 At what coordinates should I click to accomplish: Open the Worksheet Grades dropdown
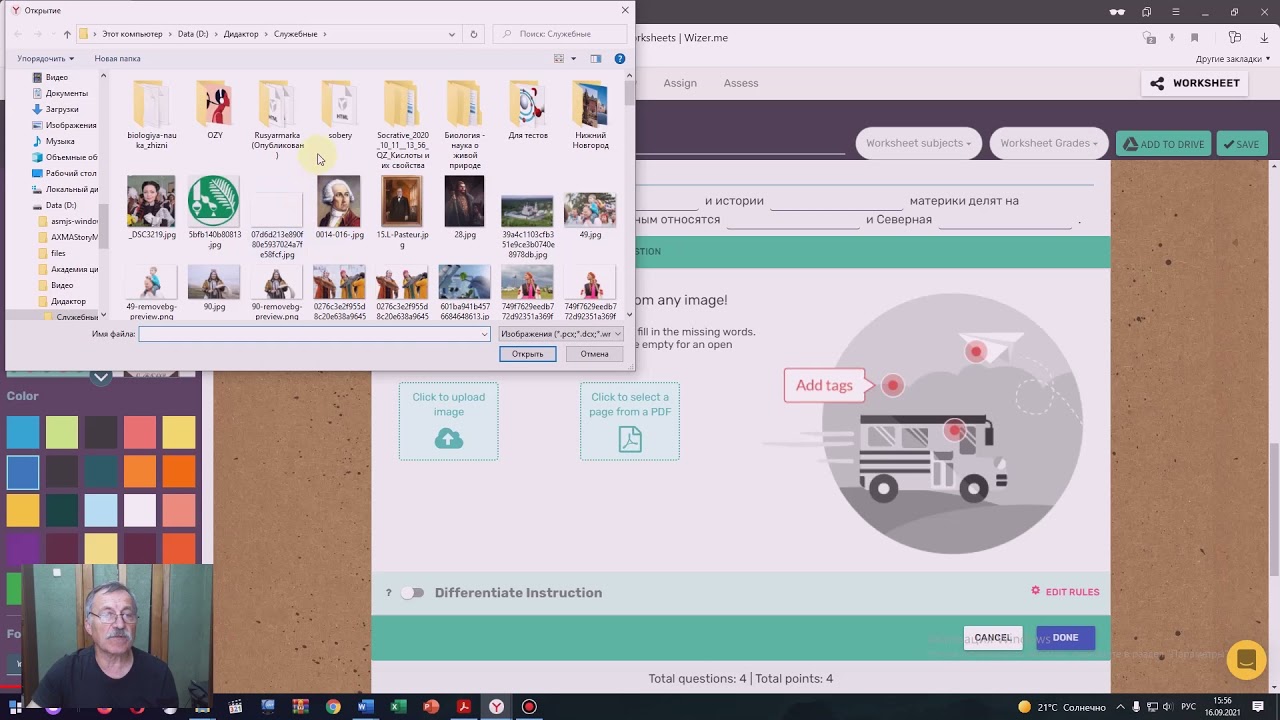1048,143
